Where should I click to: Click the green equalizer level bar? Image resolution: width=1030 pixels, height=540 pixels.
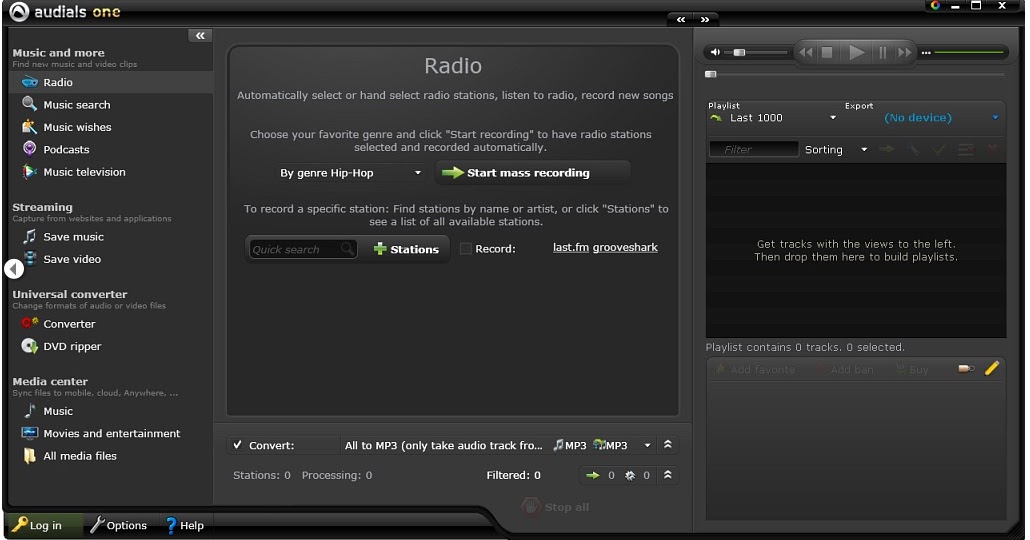click(x=969, y=52)
